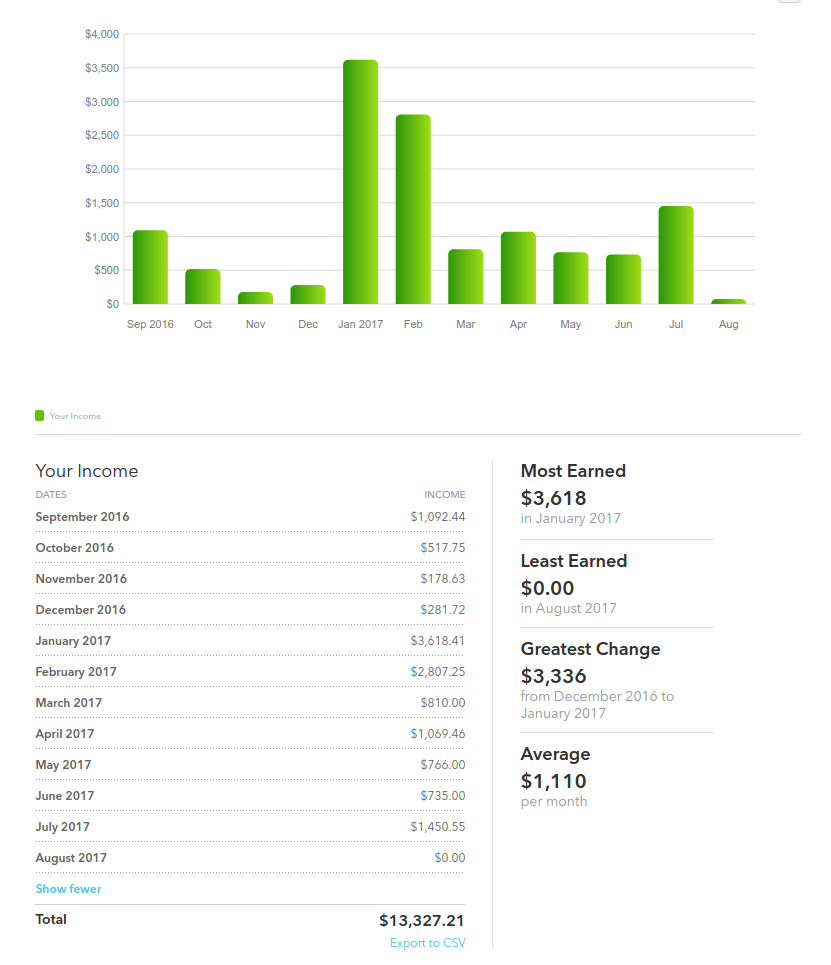Select the Apr income bar
Image resolution: width=831 pixels, height=965 pixels.
518,268
